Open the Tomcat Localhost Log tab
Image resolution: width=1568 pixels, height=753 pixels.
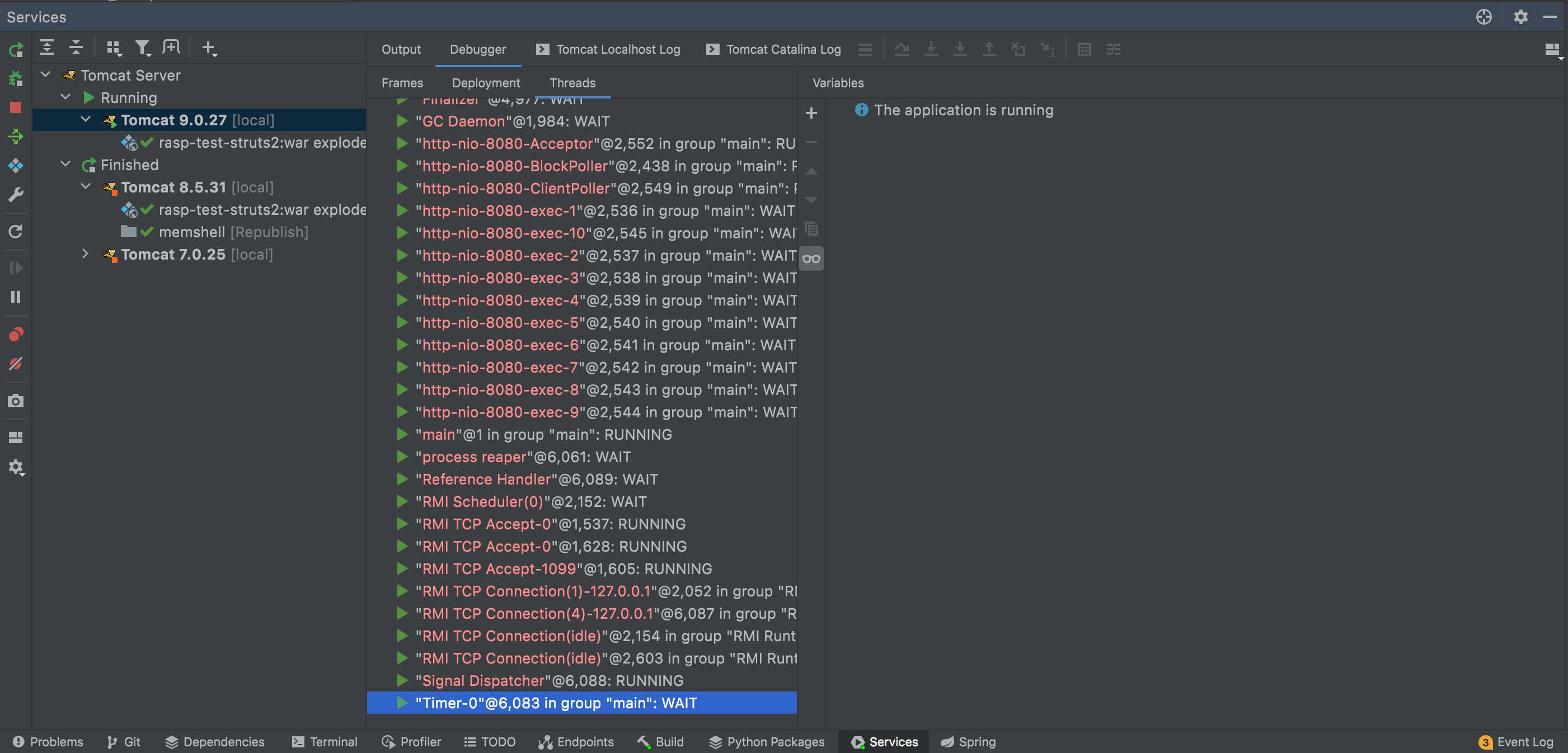point(608,49)
